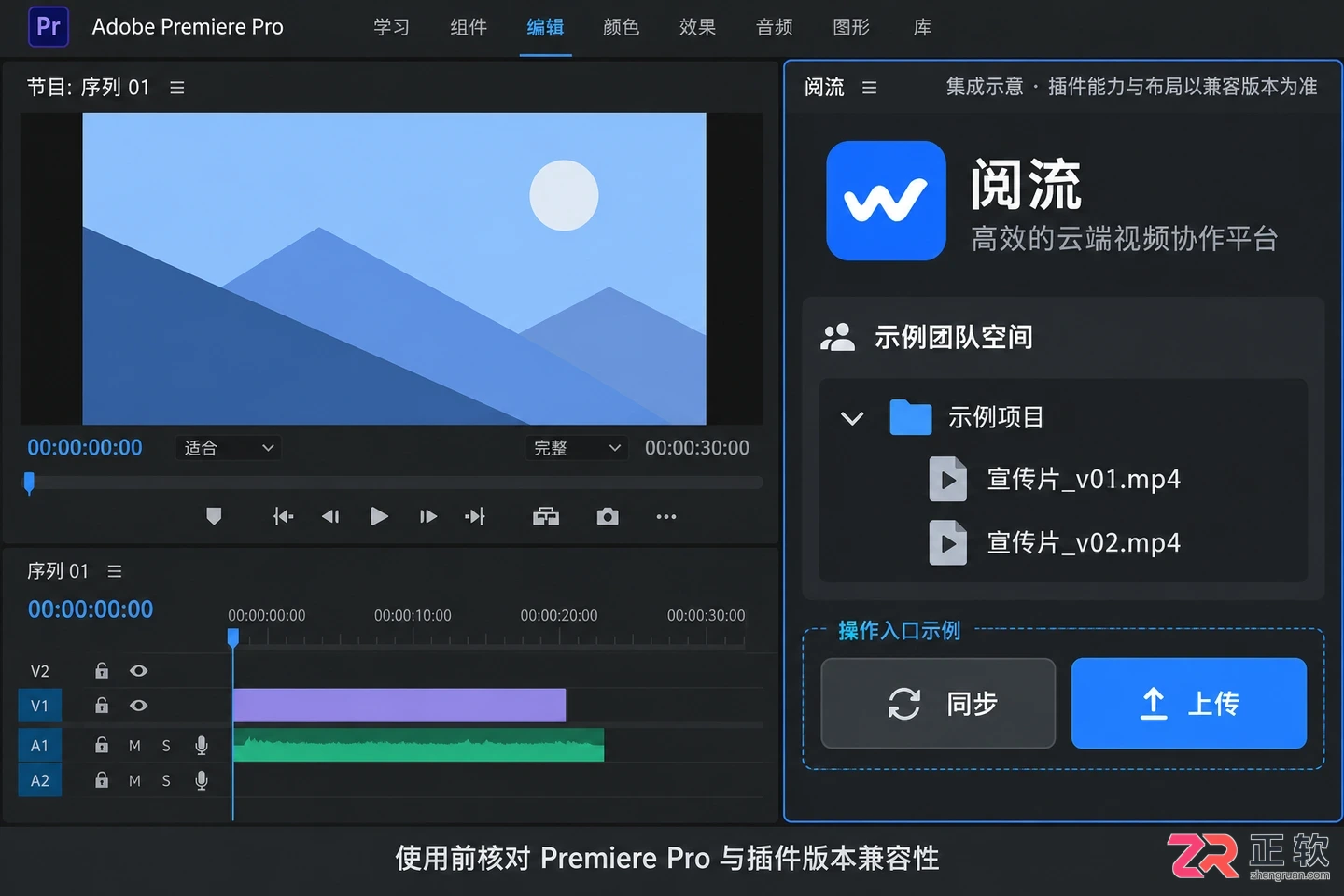The height and width of the screenshot is (896, 1344).
Task: Go to the In point
Action: (284, 516)
